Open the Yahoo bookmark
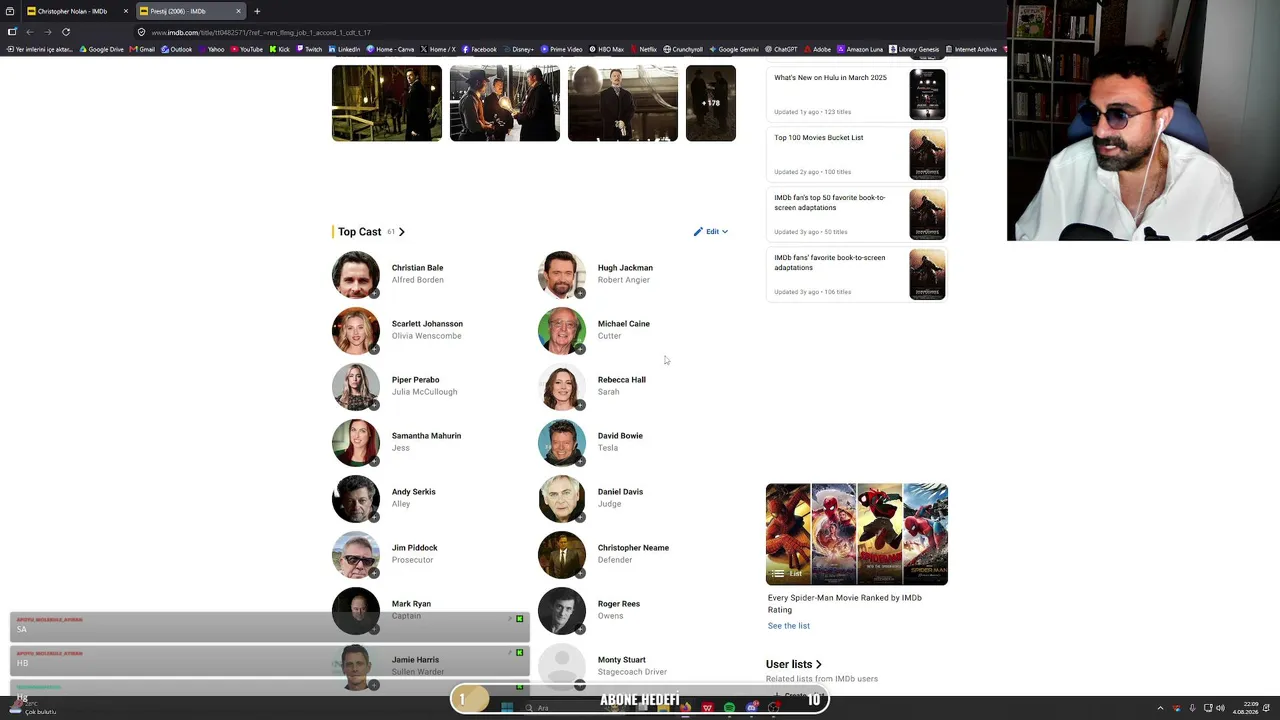Image resolution: width=1280 pixels, height=720 pixels. pos(212,49)
